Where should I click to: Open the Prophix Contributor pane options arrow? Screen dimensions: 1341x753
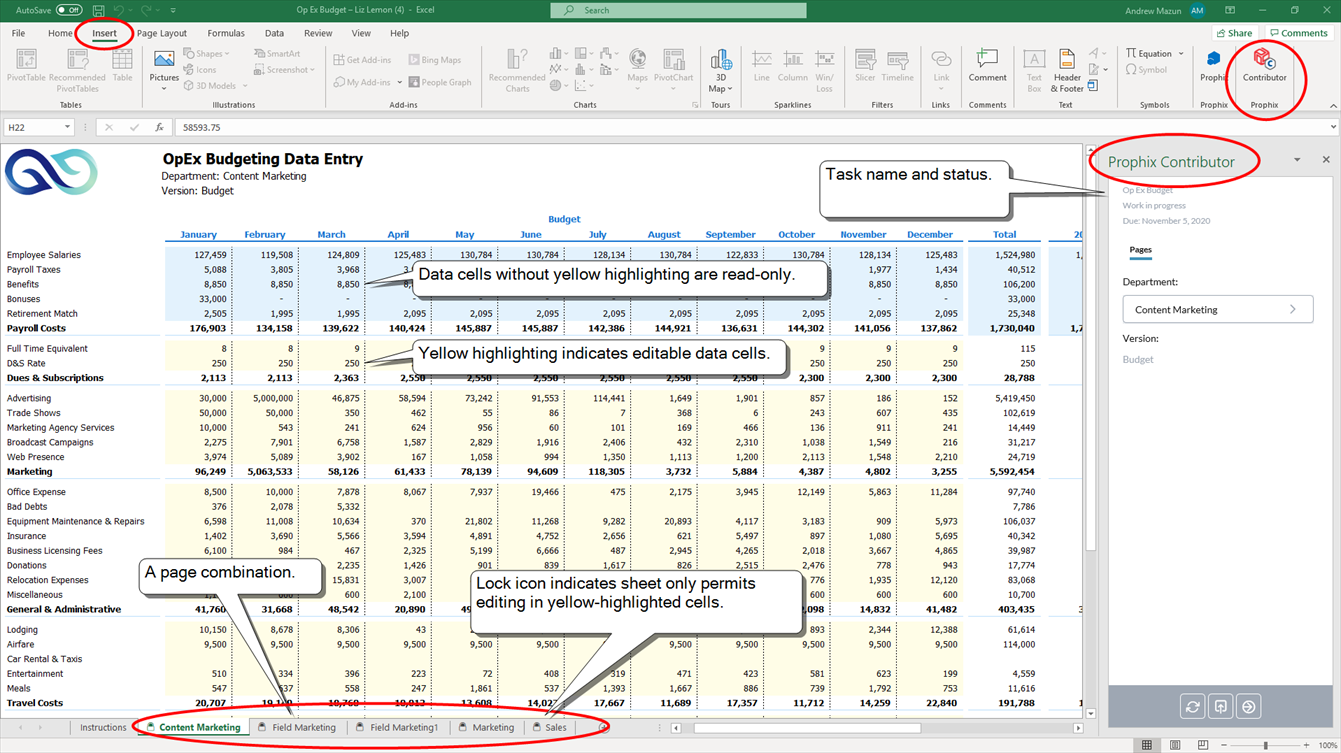[1297, 160]
